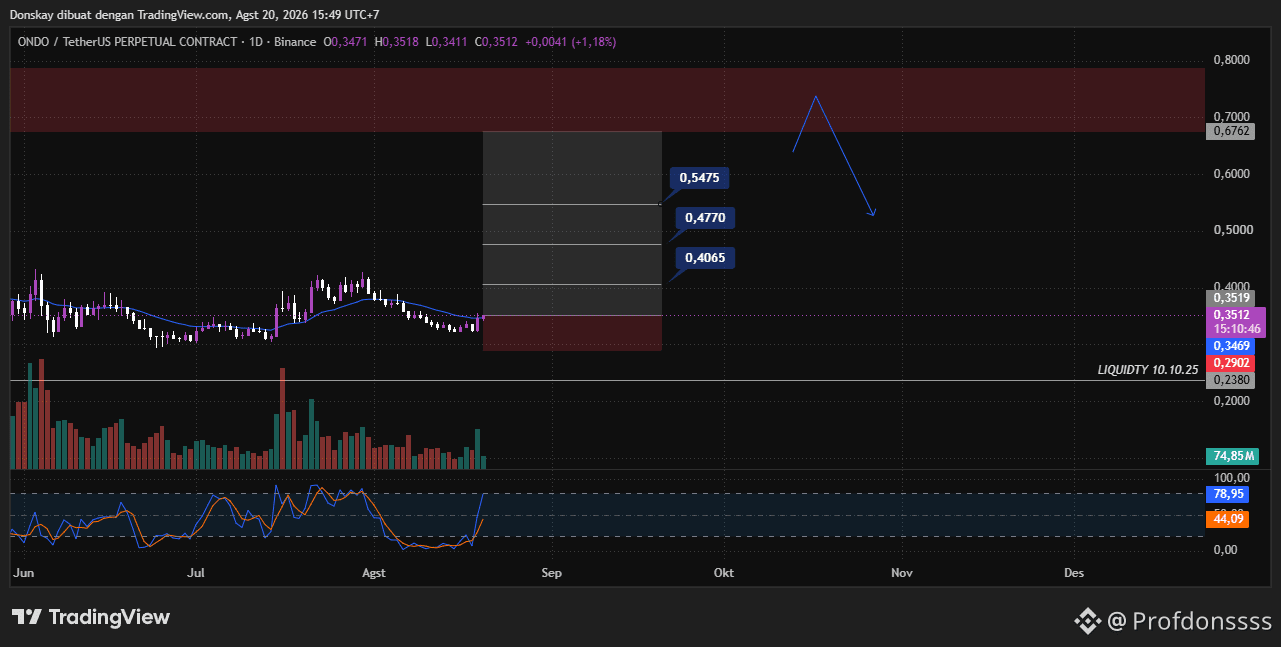Click the change value +0,0041 (+1,18%)
1281x647 pixels.
click(570, 42)
